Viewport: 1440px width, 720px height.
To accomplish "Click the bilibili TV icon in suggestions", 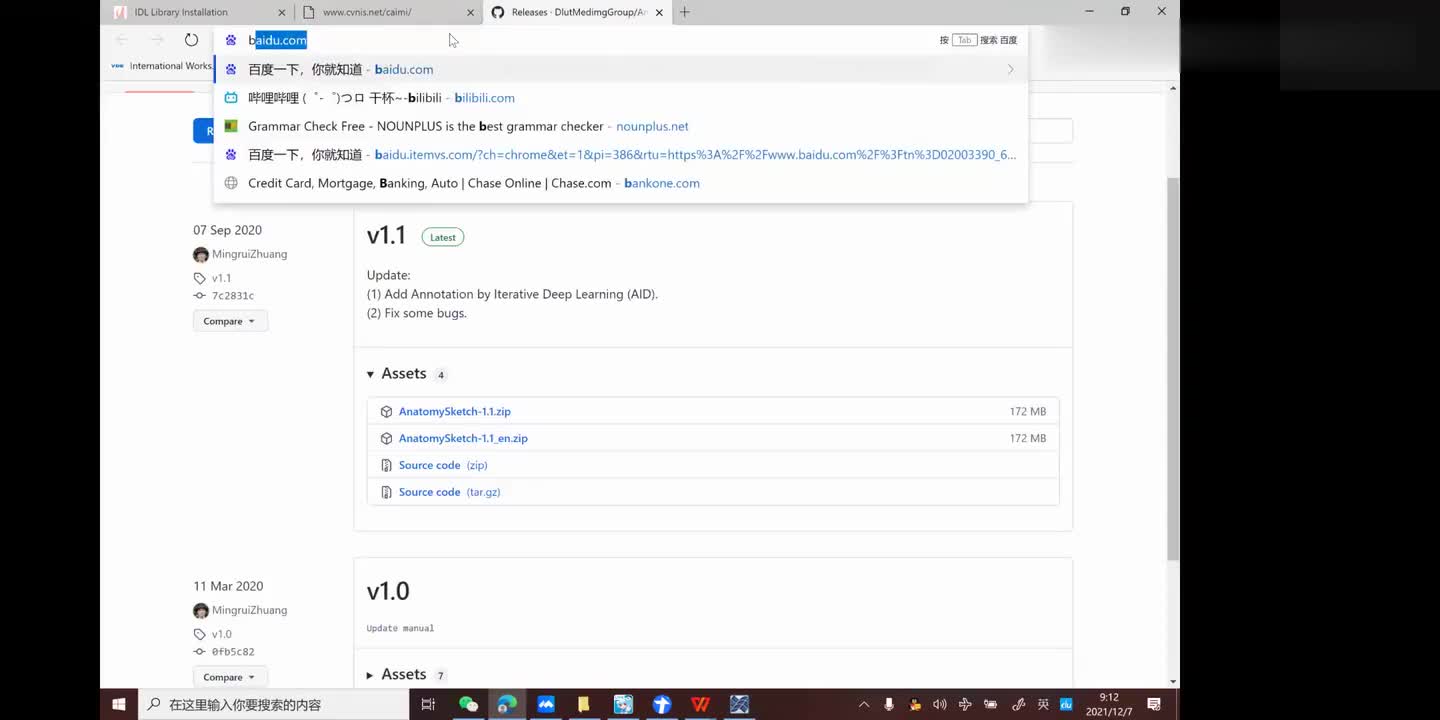I will (x=231, y=98).
